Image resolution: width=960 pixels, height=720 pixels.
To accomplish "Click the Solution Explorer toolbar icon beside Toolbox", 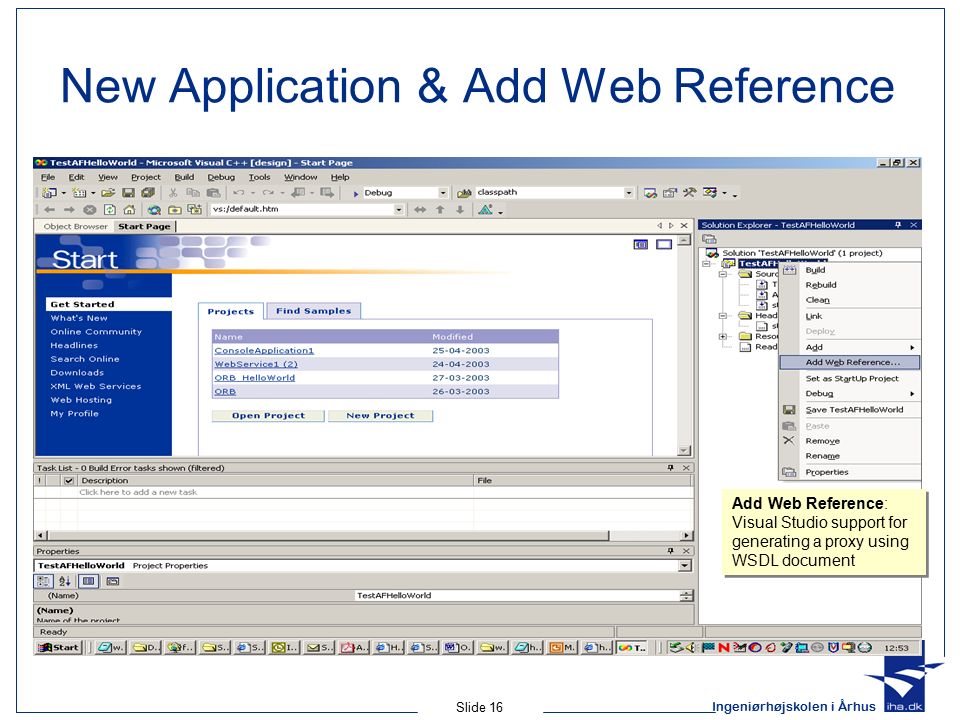I will point(650,193).
